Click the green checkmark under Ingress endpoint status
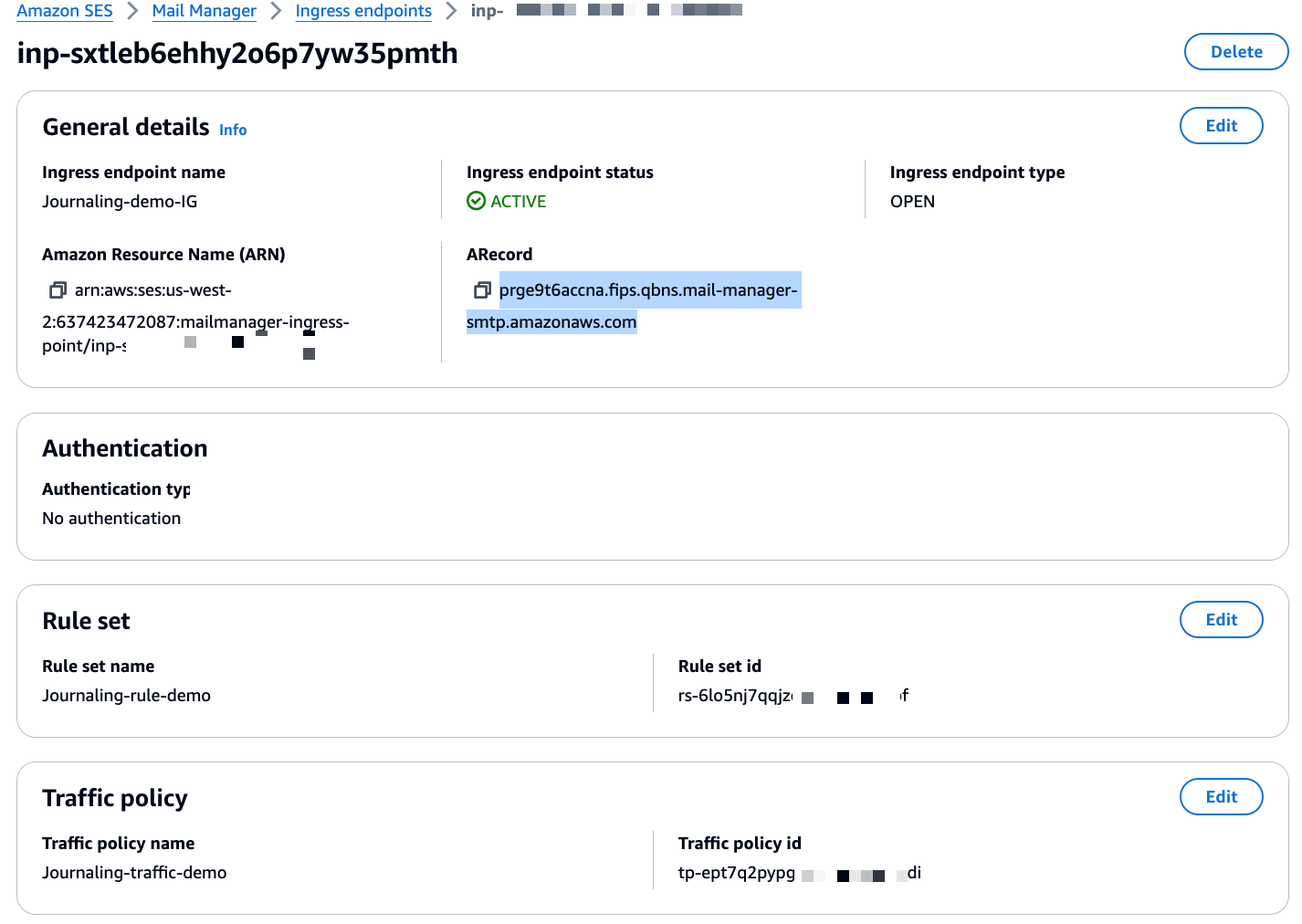The image size is (1302, 924). click(x=477, y=201)
